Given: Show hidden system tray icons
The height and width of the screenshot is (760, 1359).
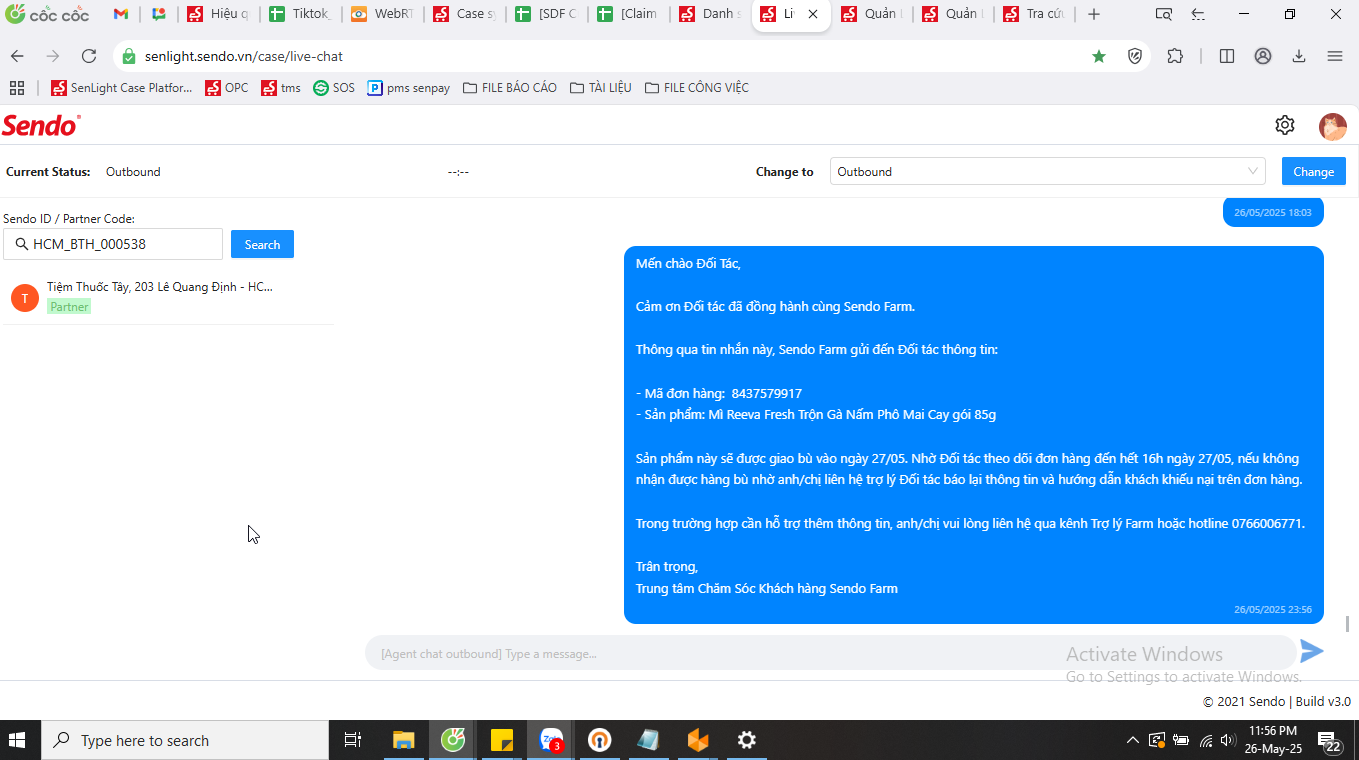Looking at the screenshot, I should [x=1132, y=740].
